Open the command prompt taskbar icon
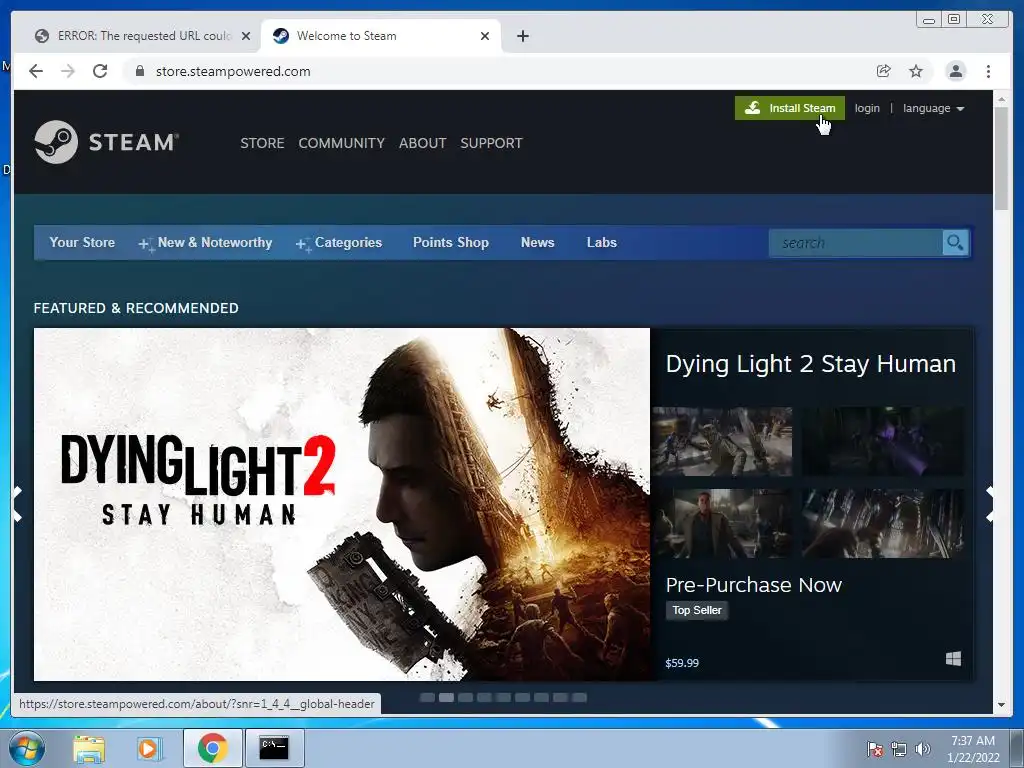The image size is (1024, 768). (x=274, y=748)
